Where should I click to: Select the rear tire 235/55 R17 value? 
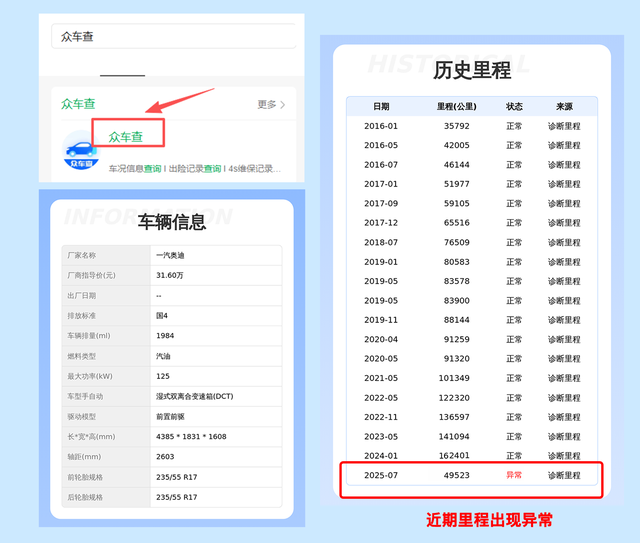(x=177, y=497)
